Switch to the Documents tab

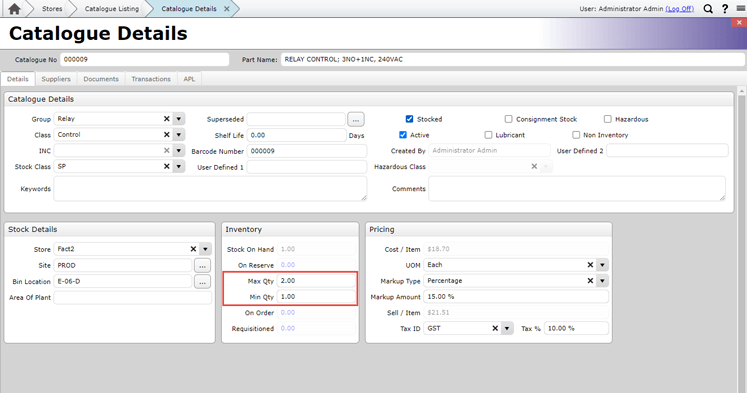101,79
